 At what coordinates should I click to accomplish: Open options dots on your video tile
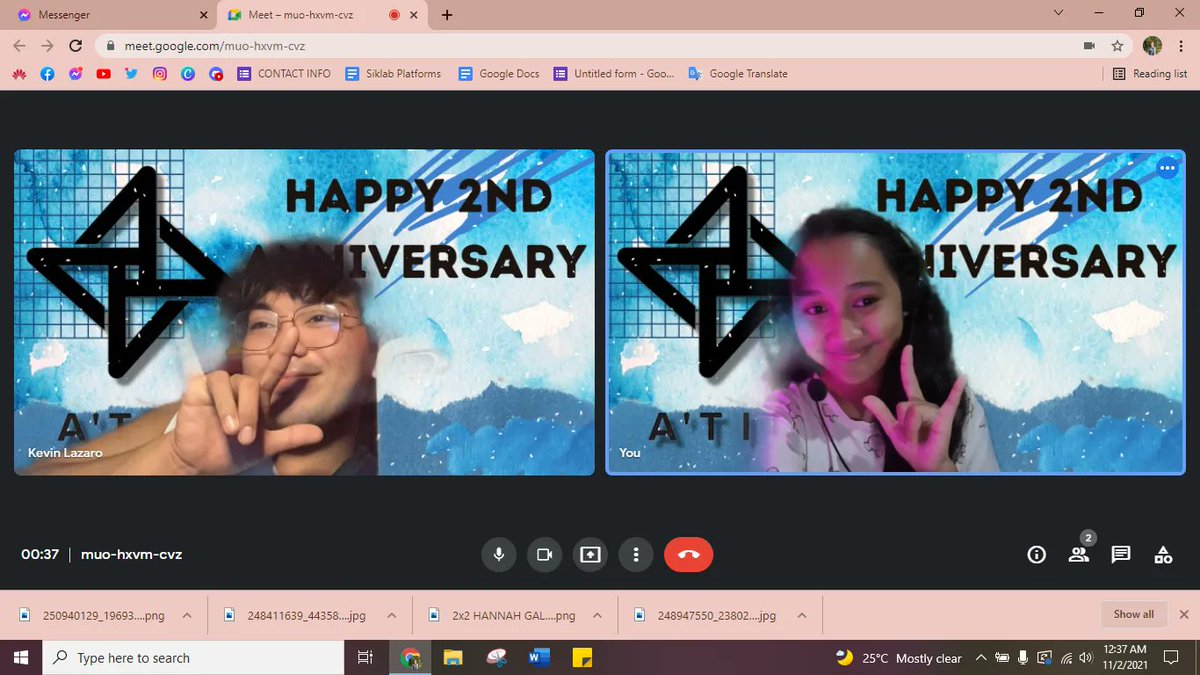(1167, 168)
